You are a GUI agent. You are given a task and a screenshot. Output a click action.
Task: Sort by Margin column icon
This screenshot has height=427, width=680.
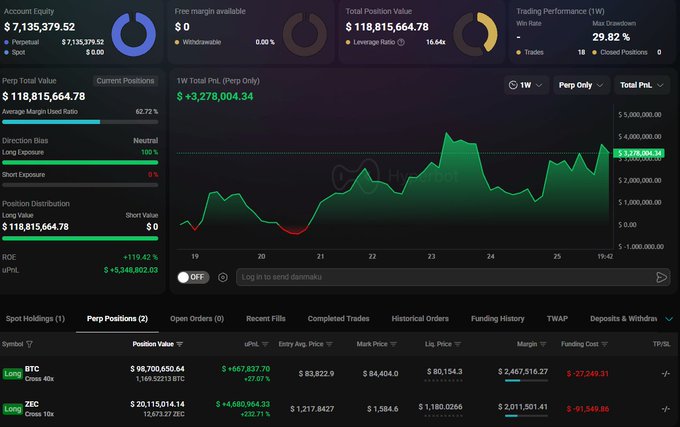tap(543, 344)
